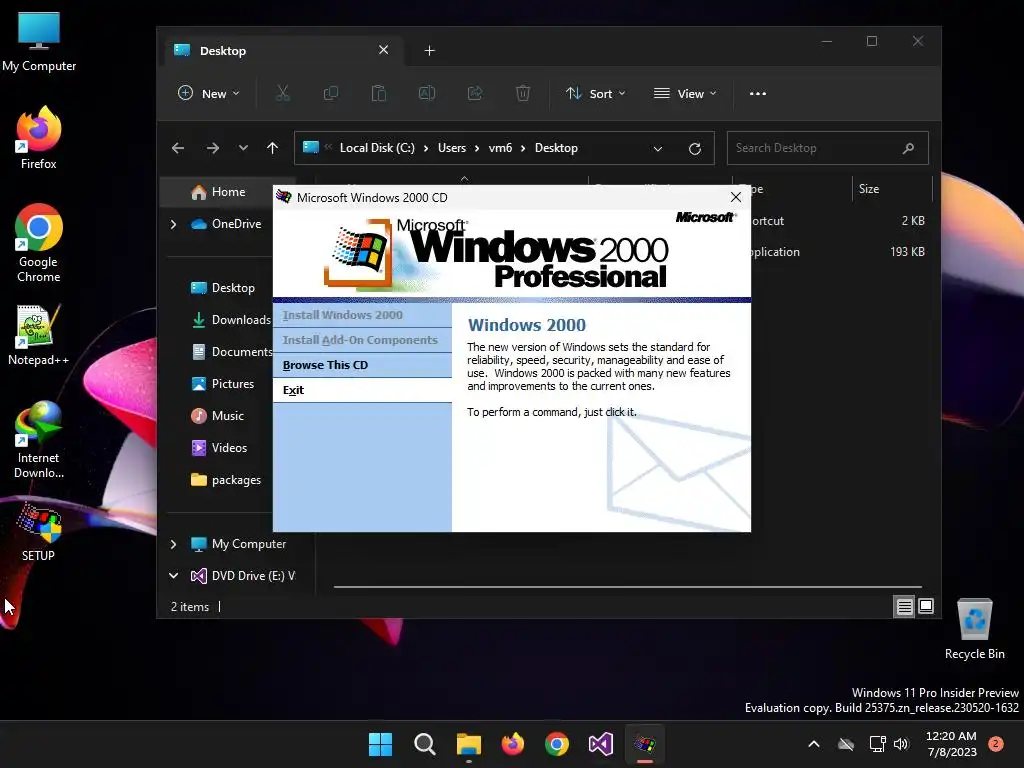
Task: Open Chrome from the taskbar
Action: pyautogui.click(x=556, y=744)
